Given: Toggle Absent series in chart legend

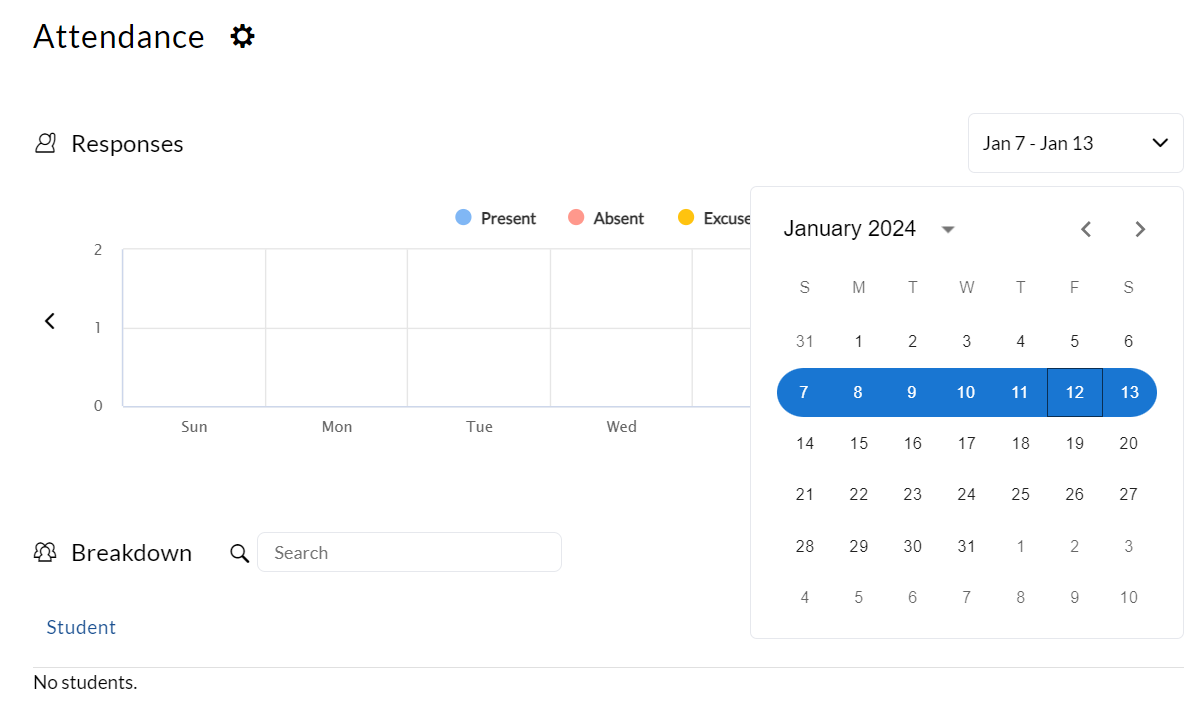Looking at the screenshot, I should coord(606,218).
